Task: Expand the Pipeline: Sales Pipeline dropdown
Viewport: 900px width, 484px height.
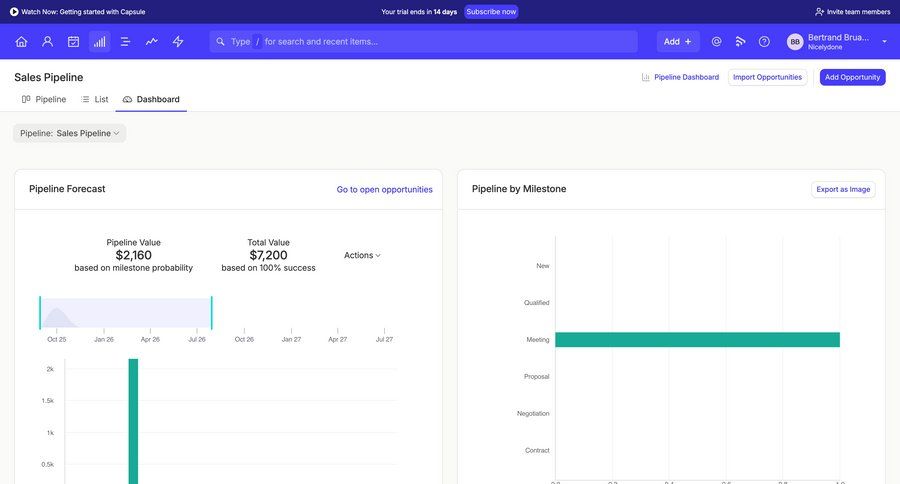Action: click(70, 133)
